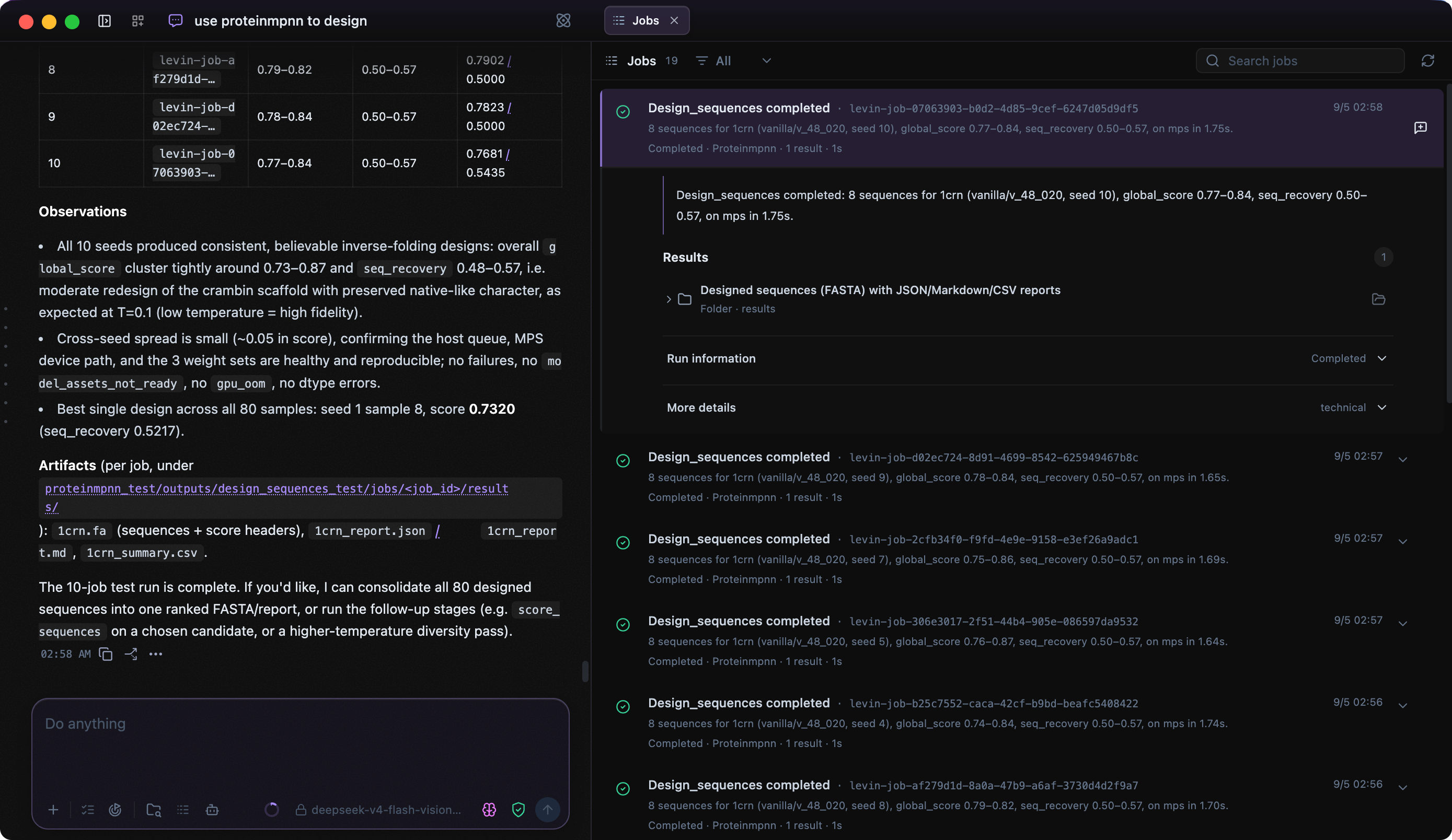Click the checklist icon in composer toolbar
This screenshot has height=840, width=1452.
(x=88, y=810)
